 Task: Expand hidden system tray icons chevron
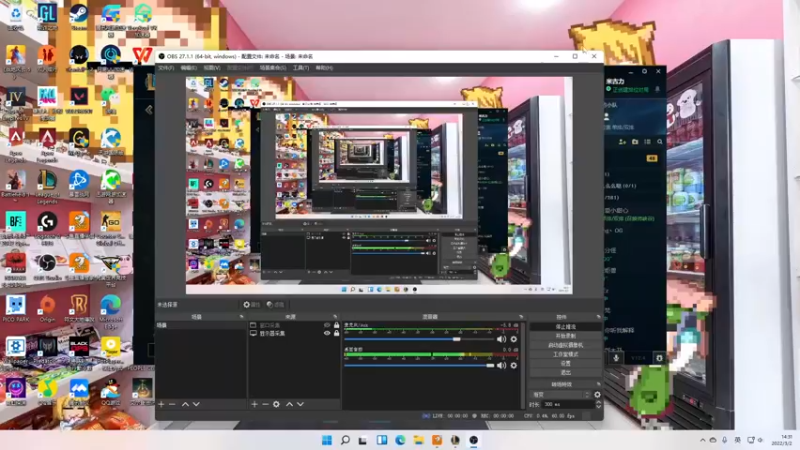703,440
